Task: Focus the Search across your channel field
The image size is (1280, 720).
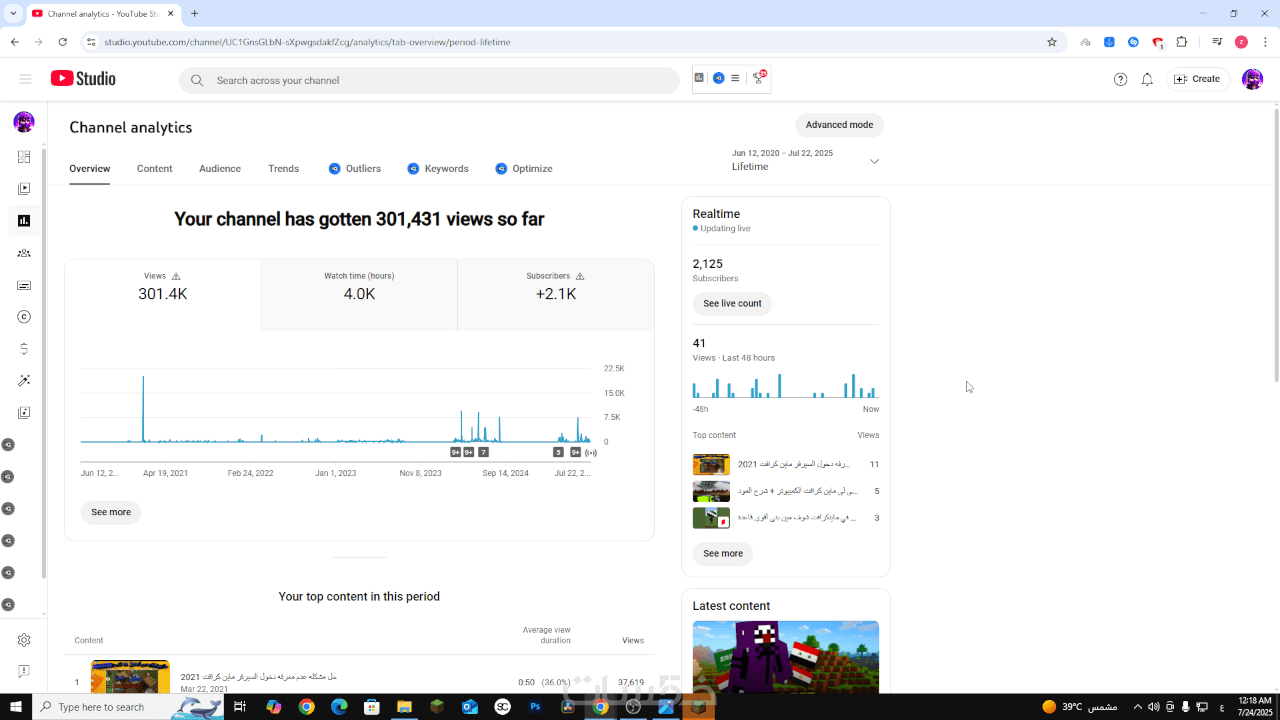Action: click(429, 80)
